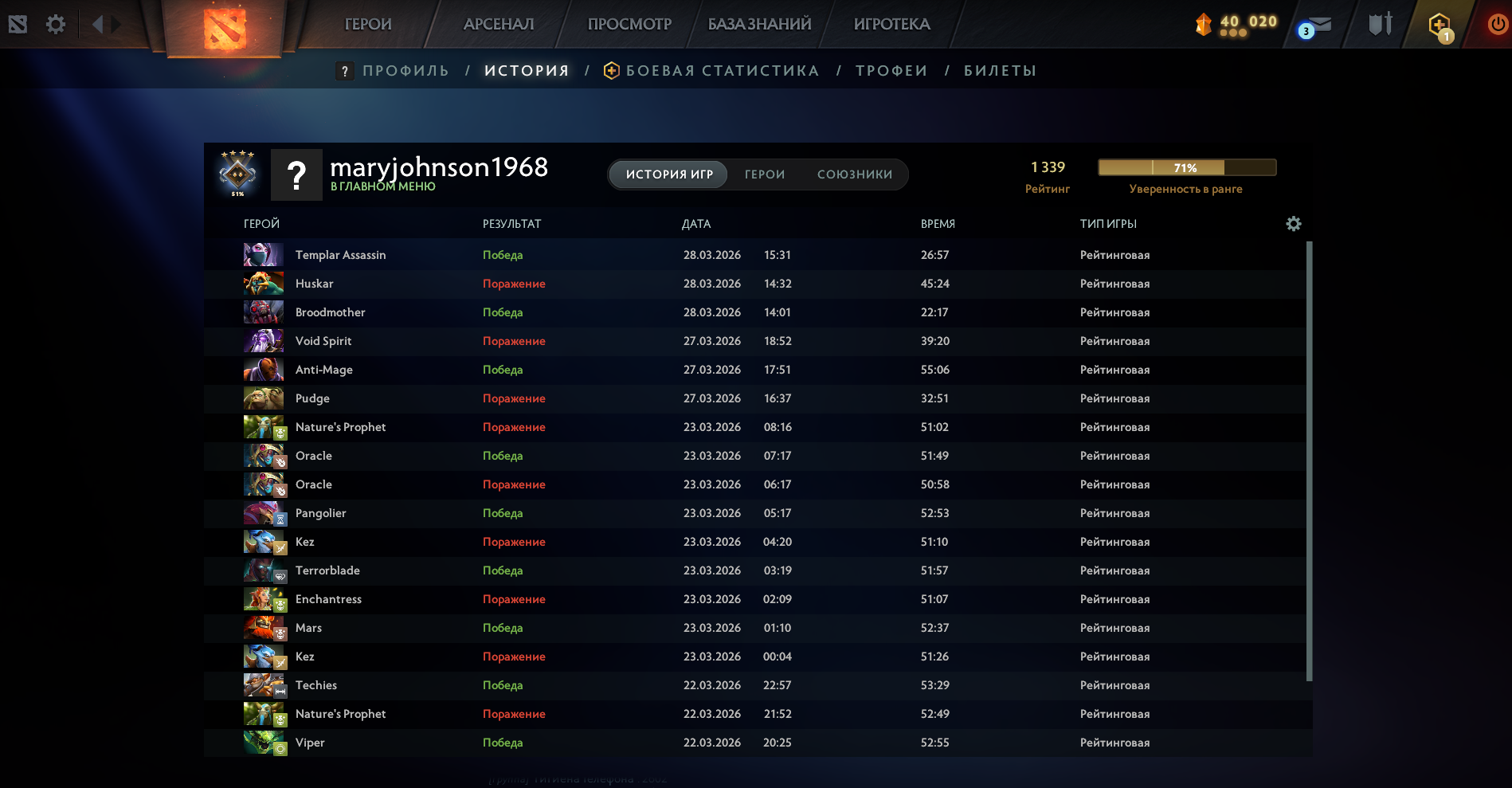Viewport: 1512px width, 788px height.
Task: Click the shards currency icon
Action: click(1203, 24)
